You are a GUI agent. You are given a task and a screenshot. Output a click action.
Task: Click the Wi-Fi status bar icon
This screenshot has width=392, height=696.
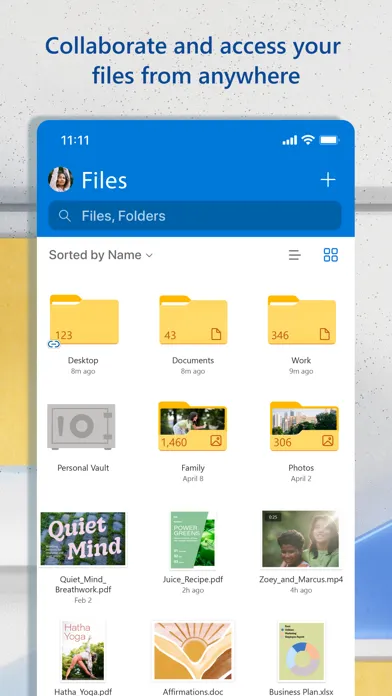coord(308,140)
